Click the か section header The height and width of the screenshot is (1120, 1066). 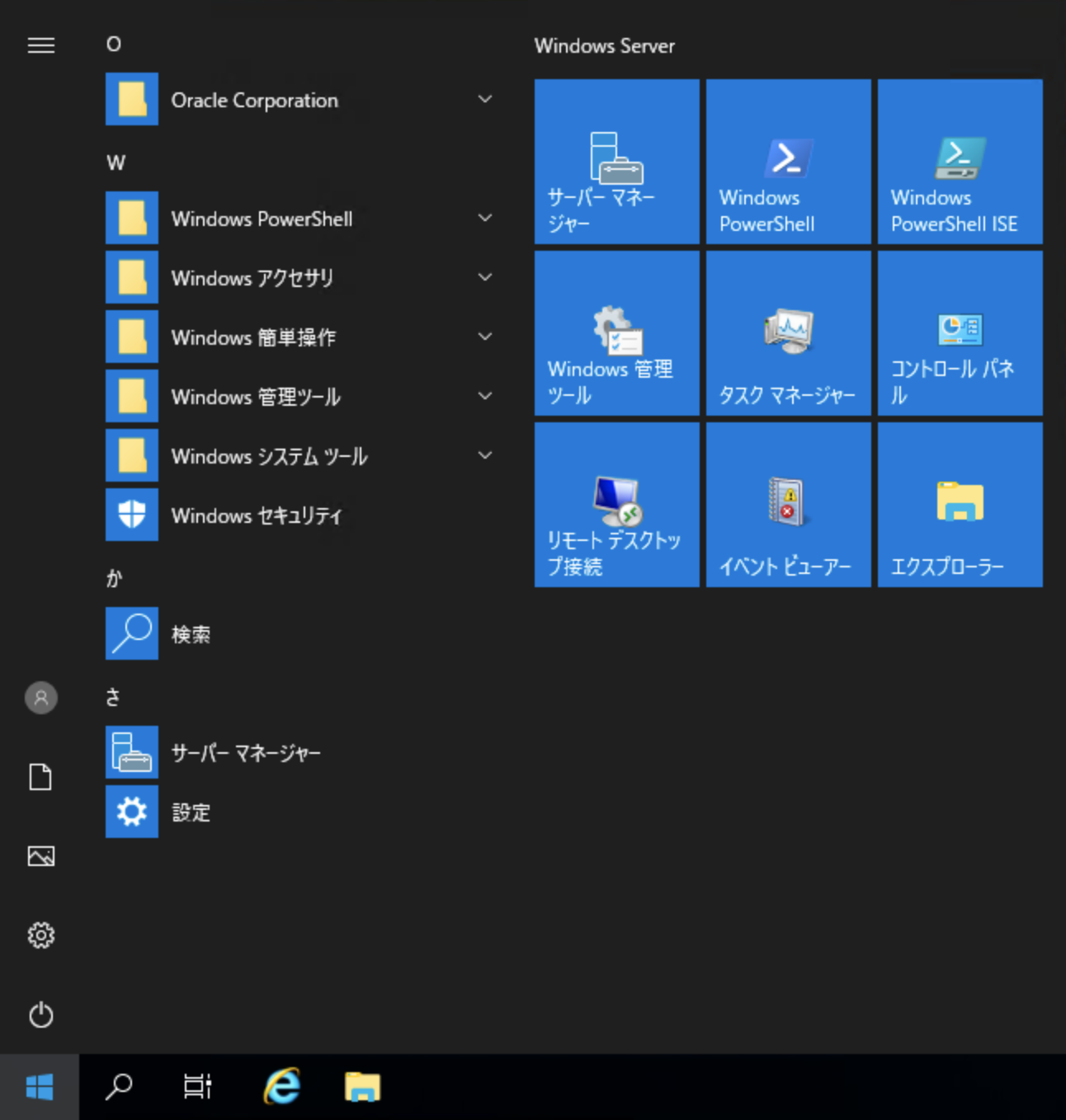click(114, 578)
